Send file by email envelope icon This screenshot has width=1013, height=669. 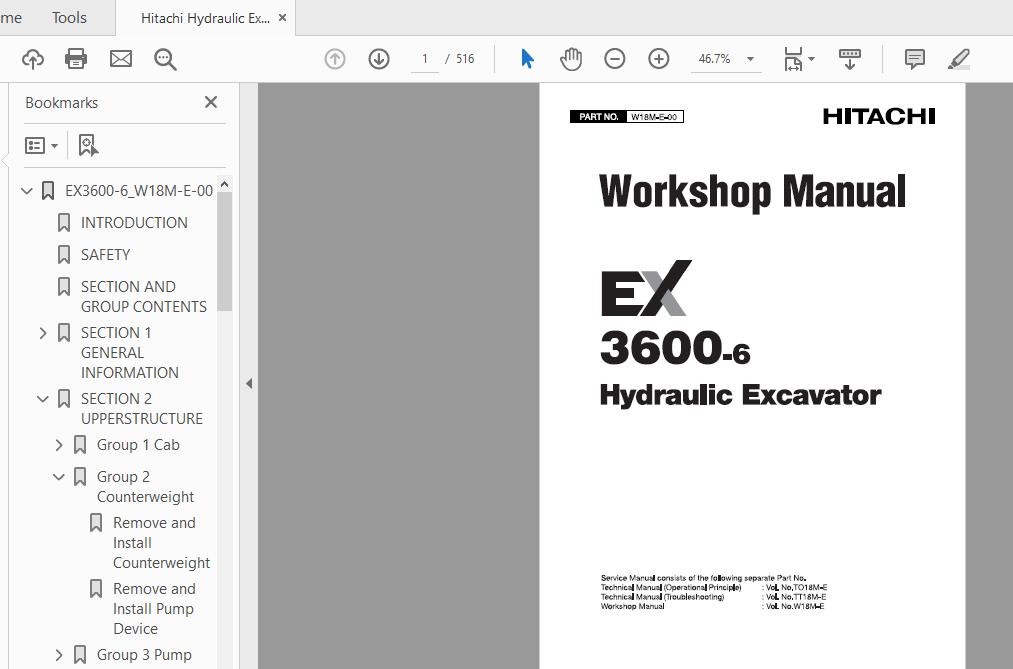click(x=121, y=59)
